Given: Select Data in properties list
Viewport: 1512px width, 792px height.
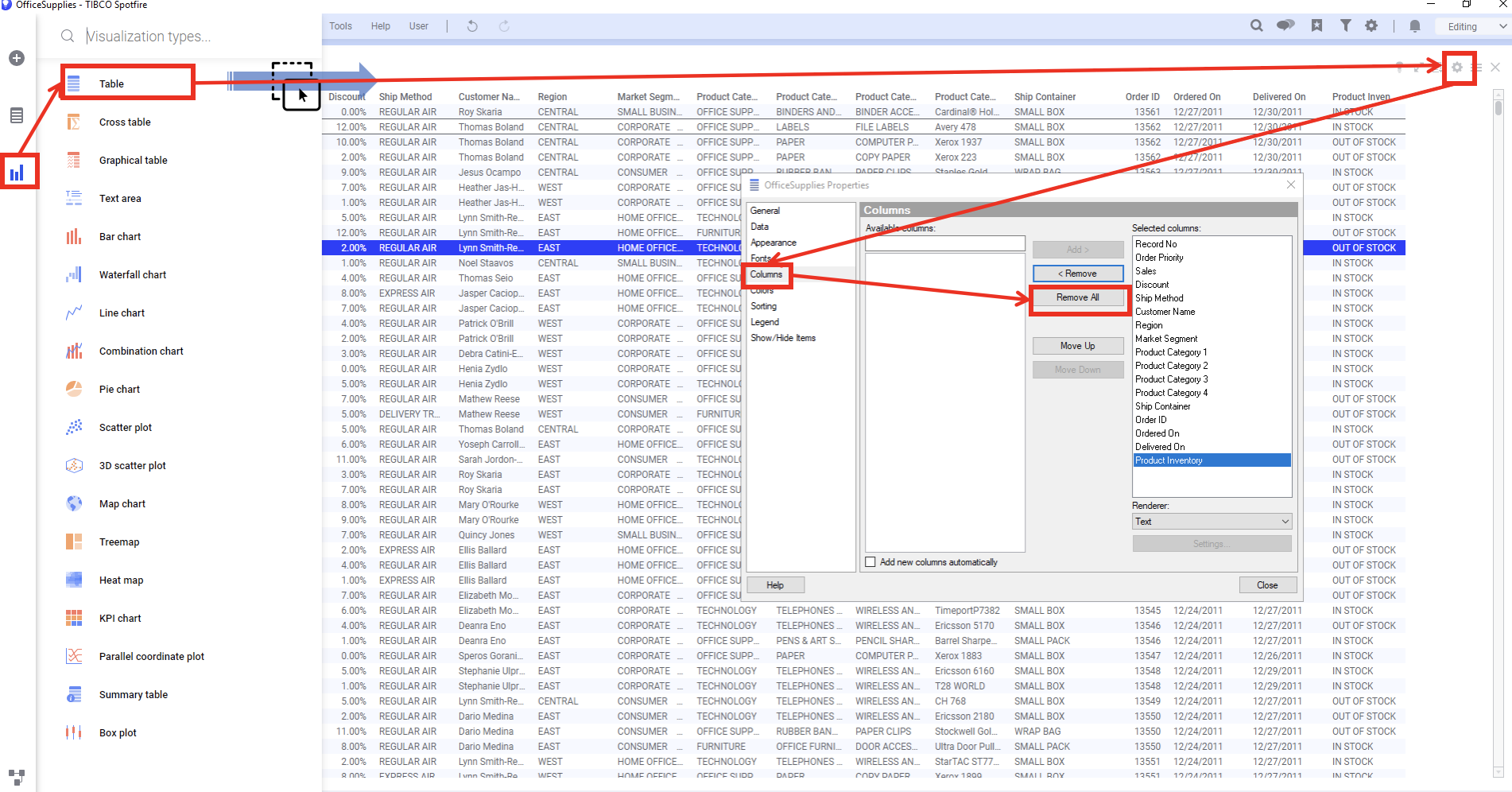Looking at the screenshot, I should click(759, 227).
